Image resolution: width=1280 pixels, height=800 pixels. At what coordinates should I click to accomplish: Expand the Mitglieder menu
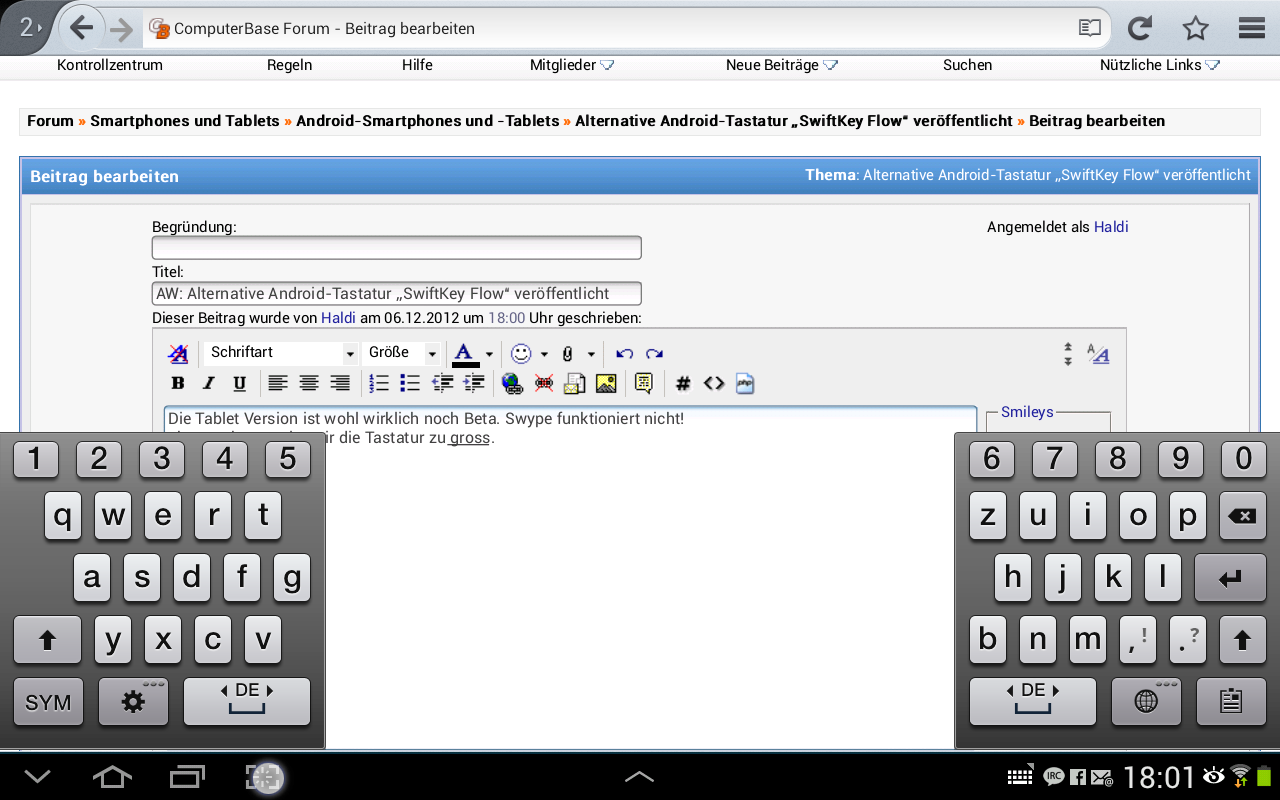click(572, 65)
